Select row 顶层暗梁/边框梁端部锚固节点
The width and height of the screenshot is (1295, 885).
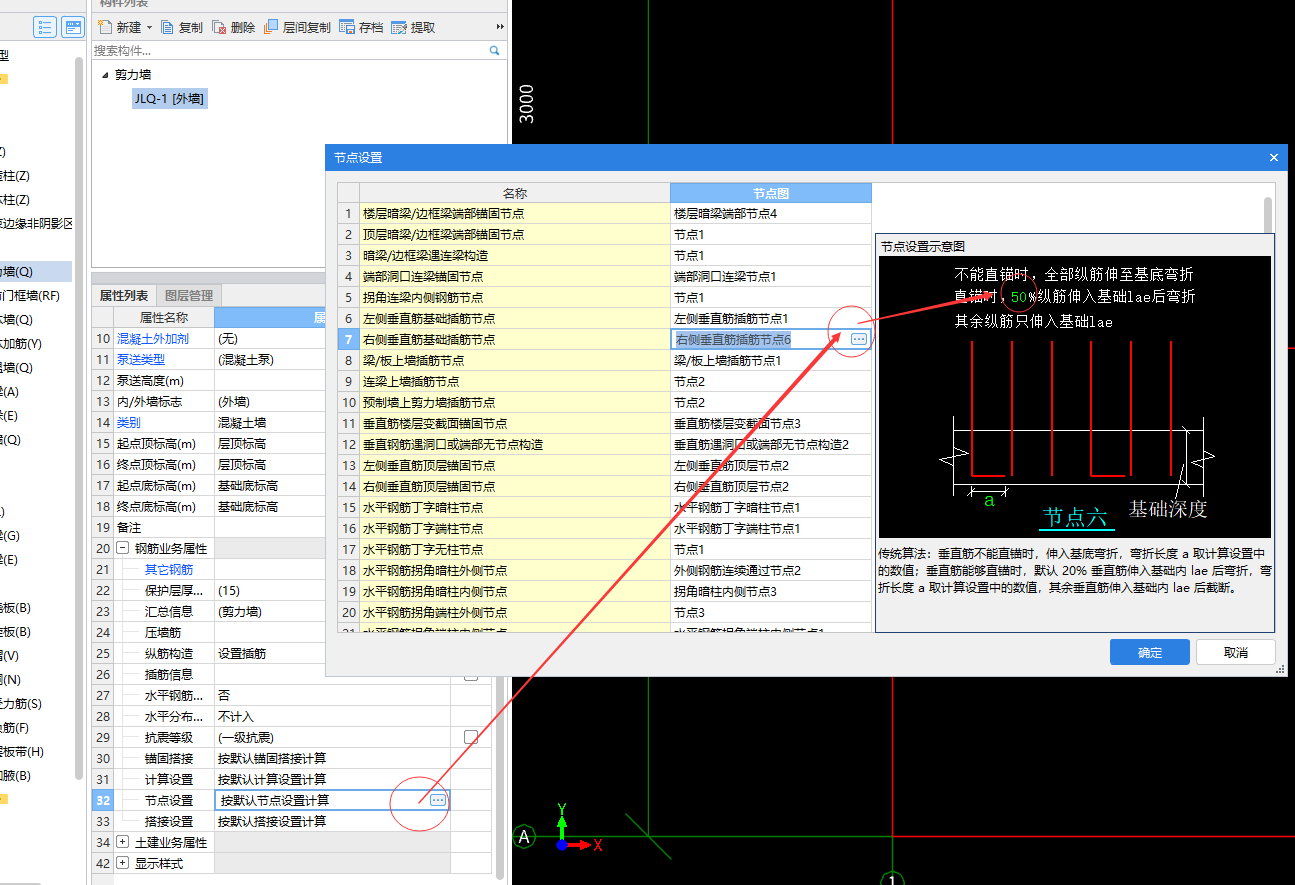coord(515,235)
